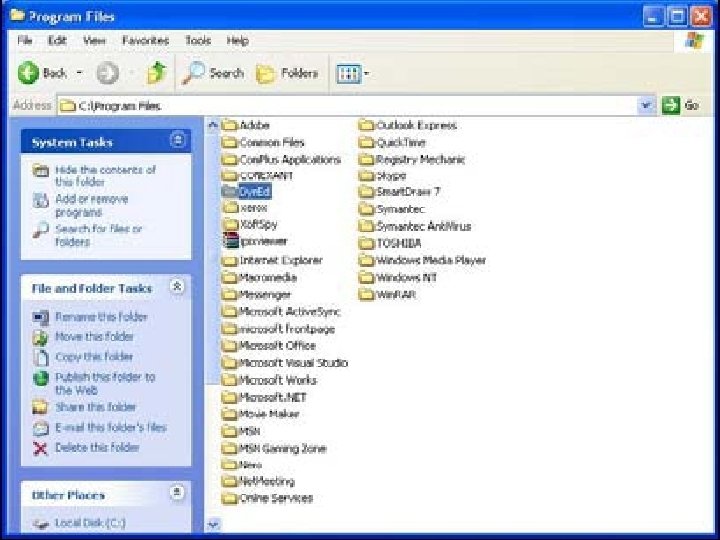Open the Help menu

click(237, 40)
